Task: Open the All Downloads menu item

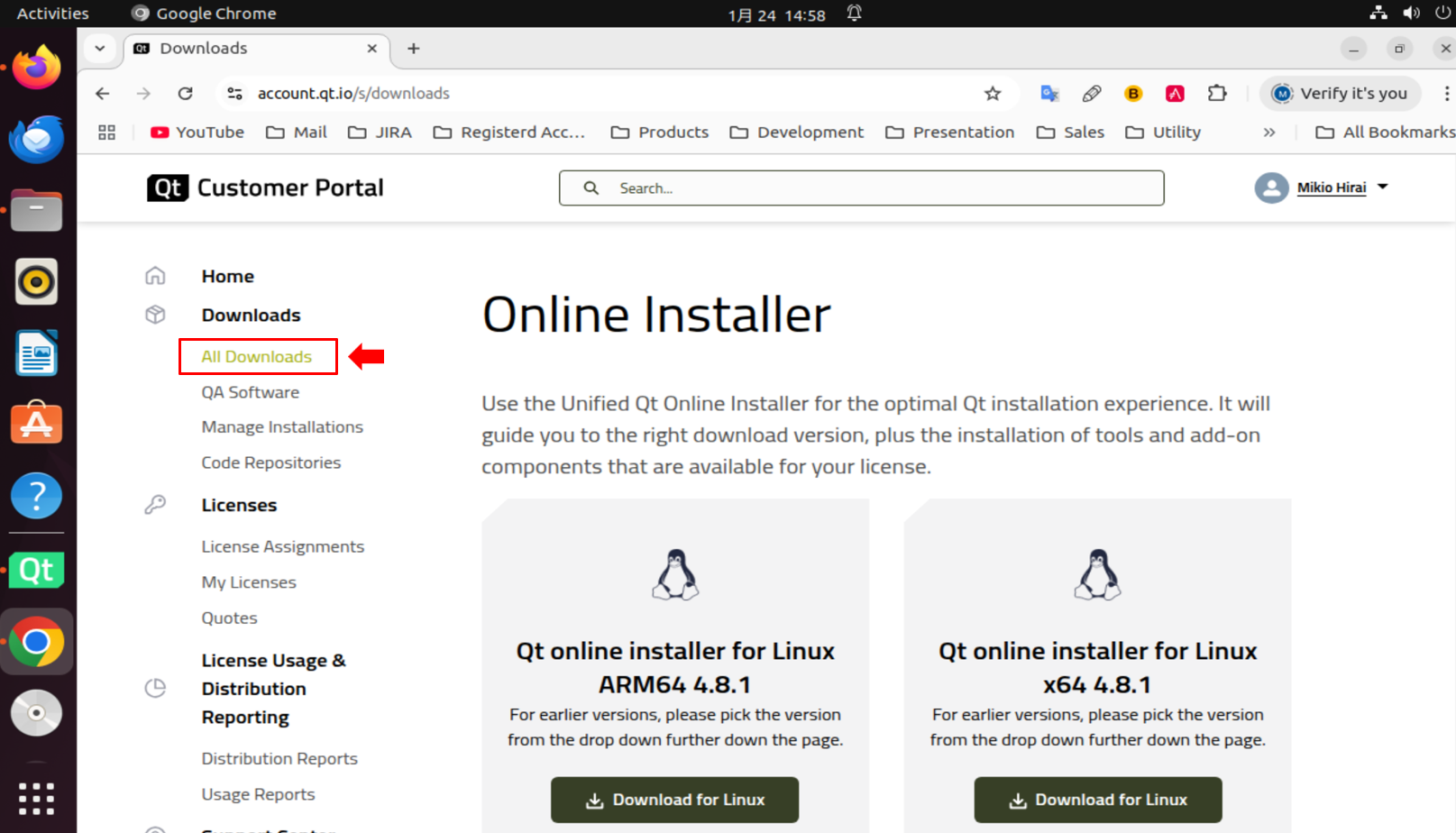Action: coord(257,357)
